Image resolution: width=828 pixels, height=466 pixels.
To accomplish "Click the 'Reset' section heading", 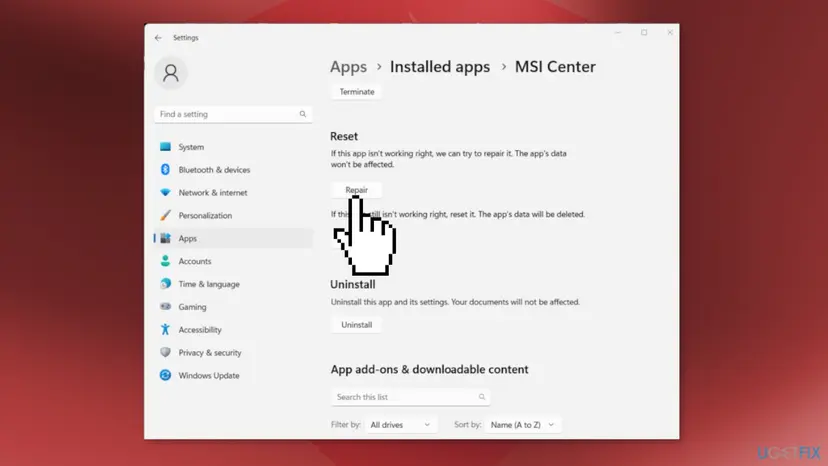I will 344,136.
